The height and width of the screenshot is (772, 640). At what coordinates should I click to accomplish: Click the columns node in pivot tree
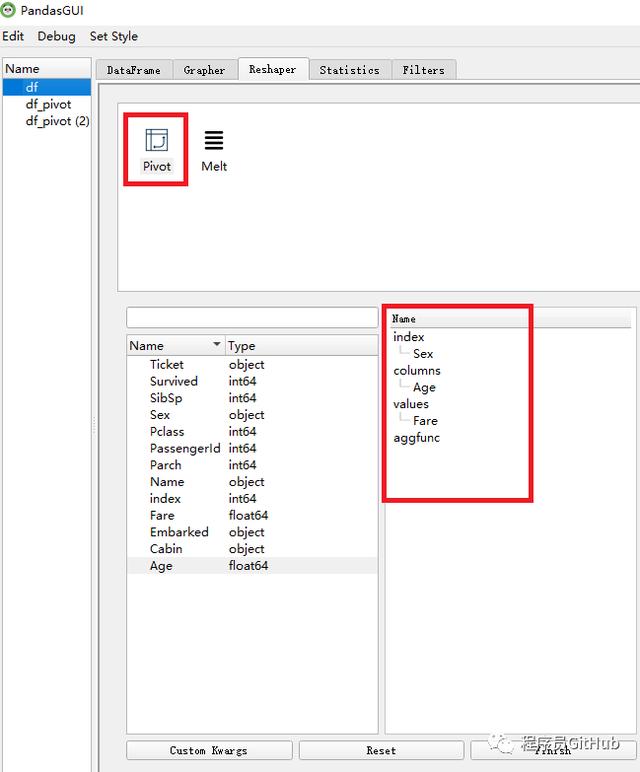(x=417, y=371)
